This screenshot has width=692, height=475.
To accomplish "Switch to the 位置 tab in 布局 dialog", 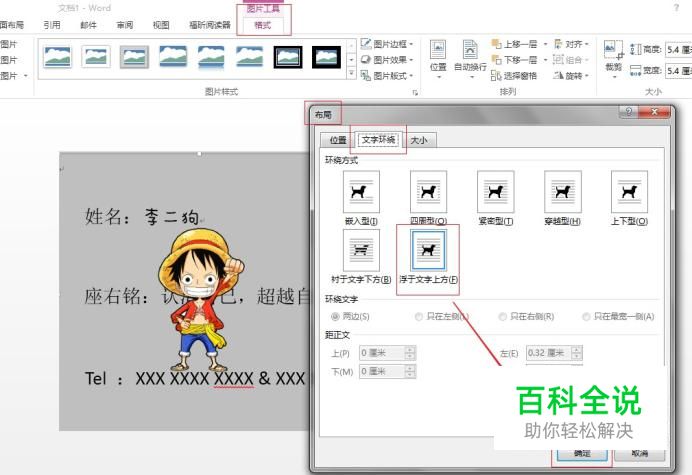I will [x=338, y=140].
